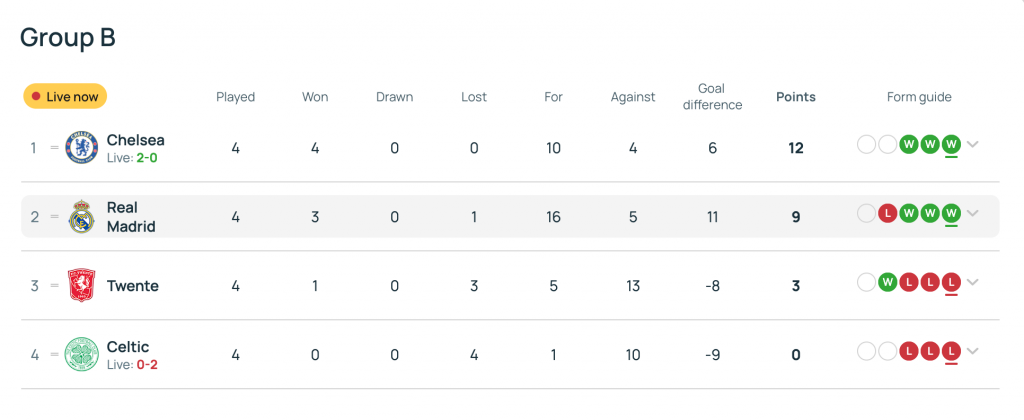Open the Twente team name link
Image resolution: width=1024 pixels, height=420 pixels.
coord(133,286)
